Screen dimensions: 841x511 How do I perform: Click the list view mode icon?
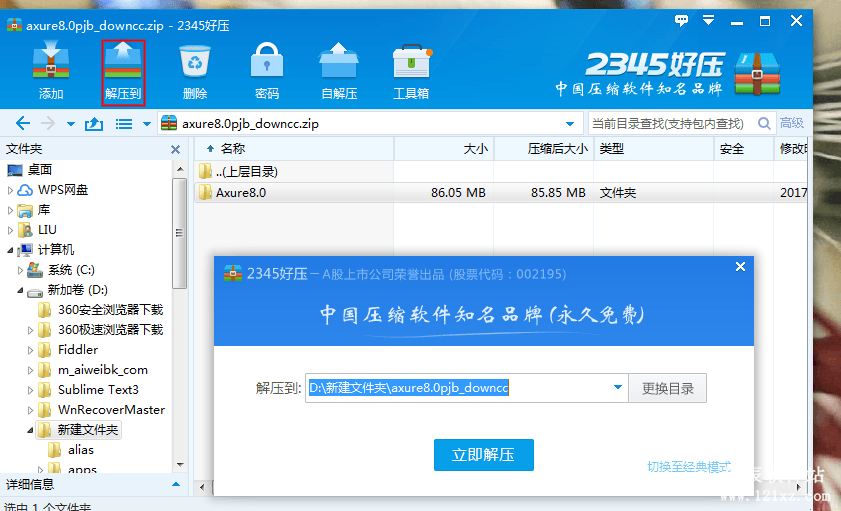click(124, 124)
